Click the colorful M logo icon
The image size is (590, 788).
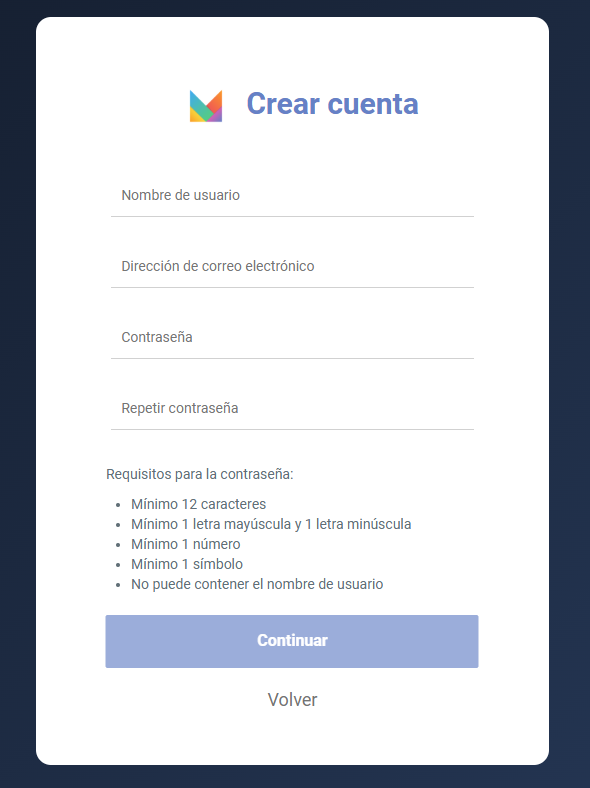pyautogui.click(x=206, y=106)
